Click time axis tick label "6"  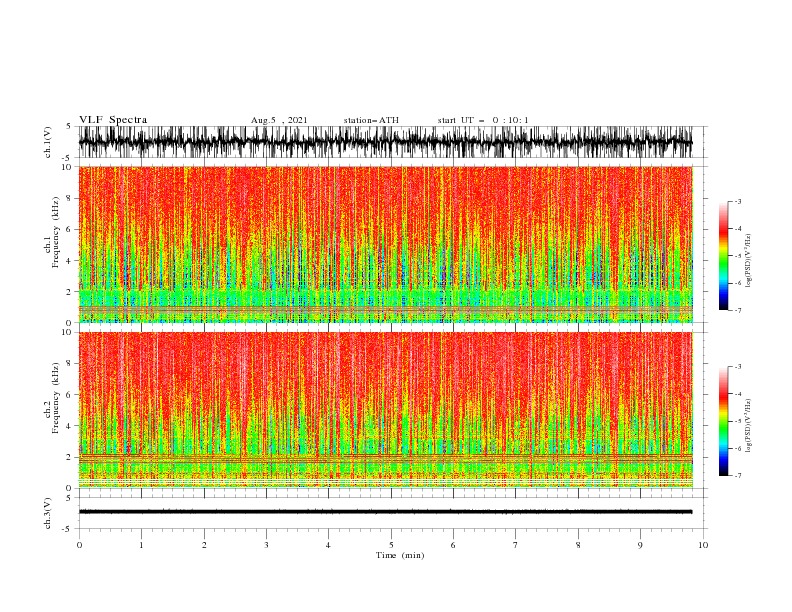point(453,545)
